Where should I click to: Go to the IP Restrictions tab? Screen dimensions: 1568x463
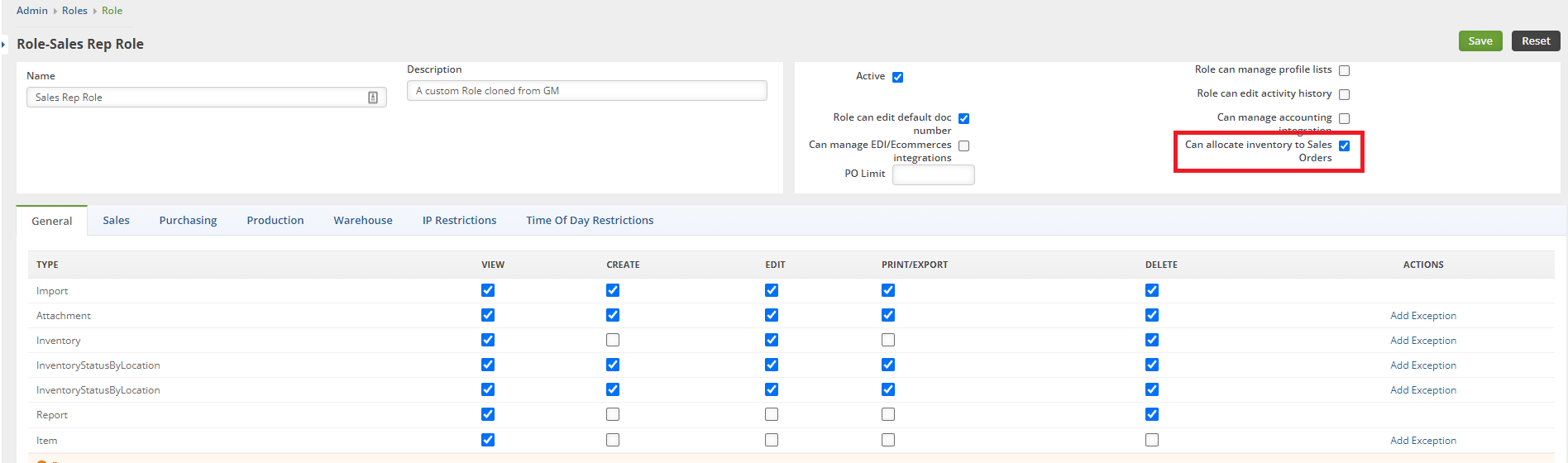459,221
